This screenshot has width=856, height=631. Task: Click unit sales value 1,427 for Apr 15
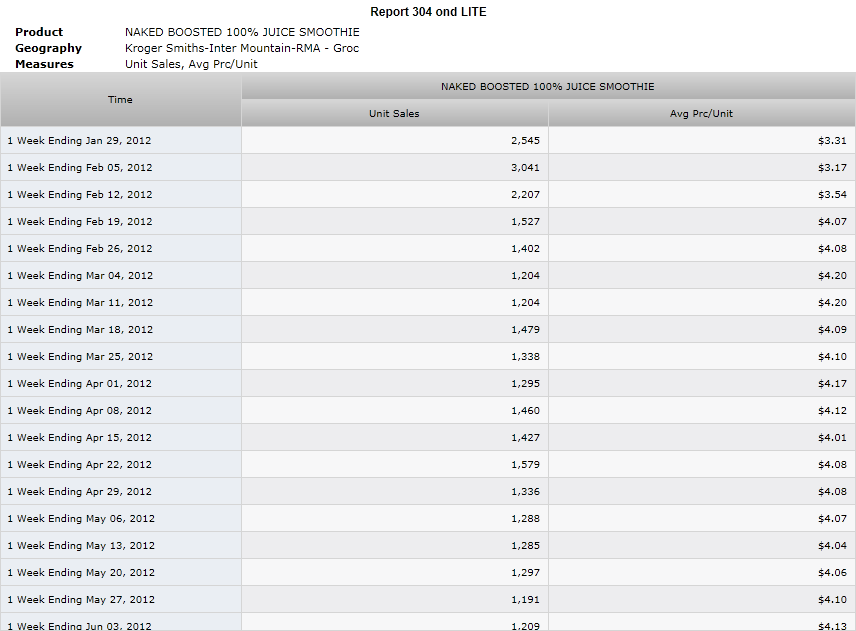[525, 438]
